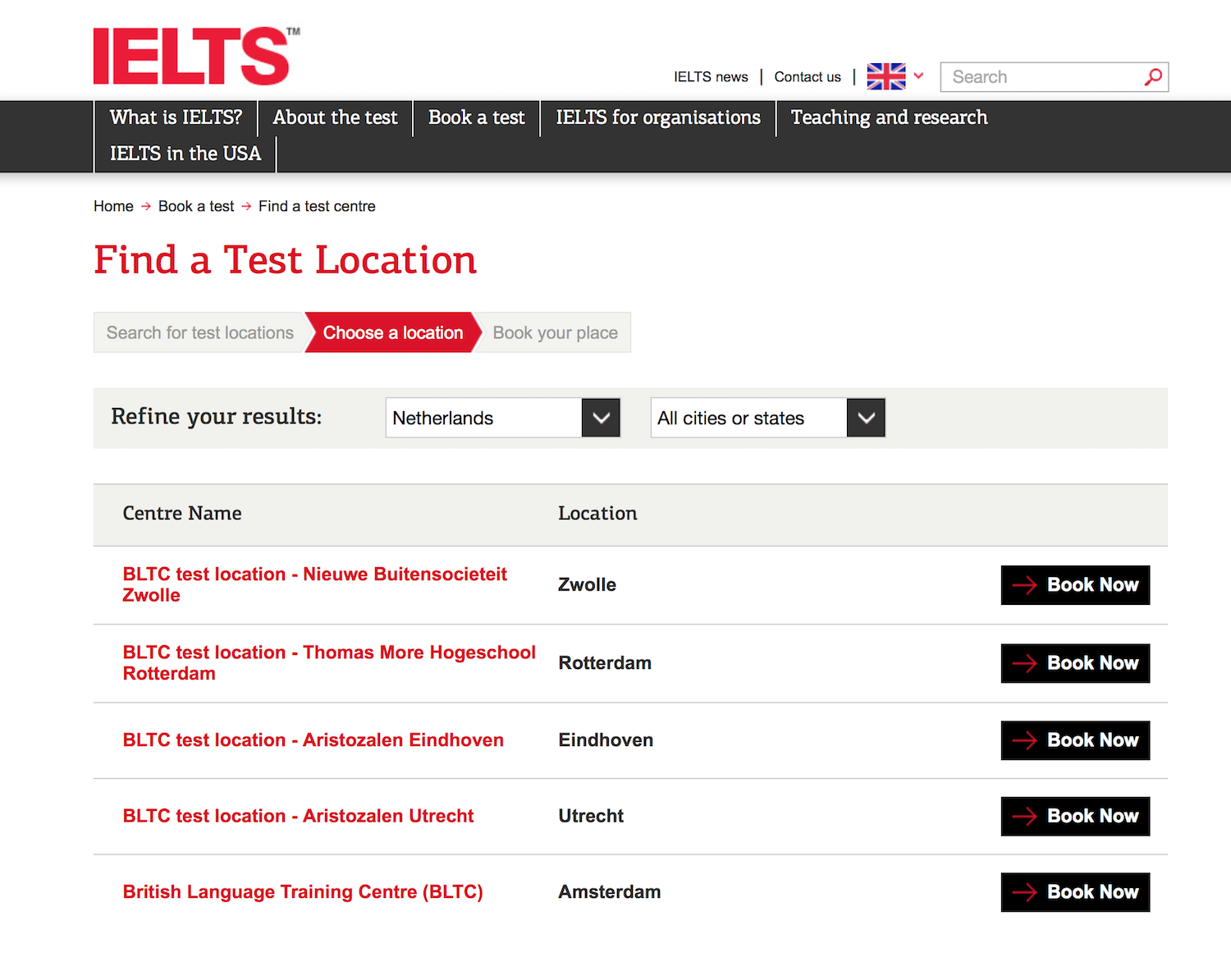This screenshot has height=980, width=1231.
Task: Open the Contact us link
Action: [808, 77]
